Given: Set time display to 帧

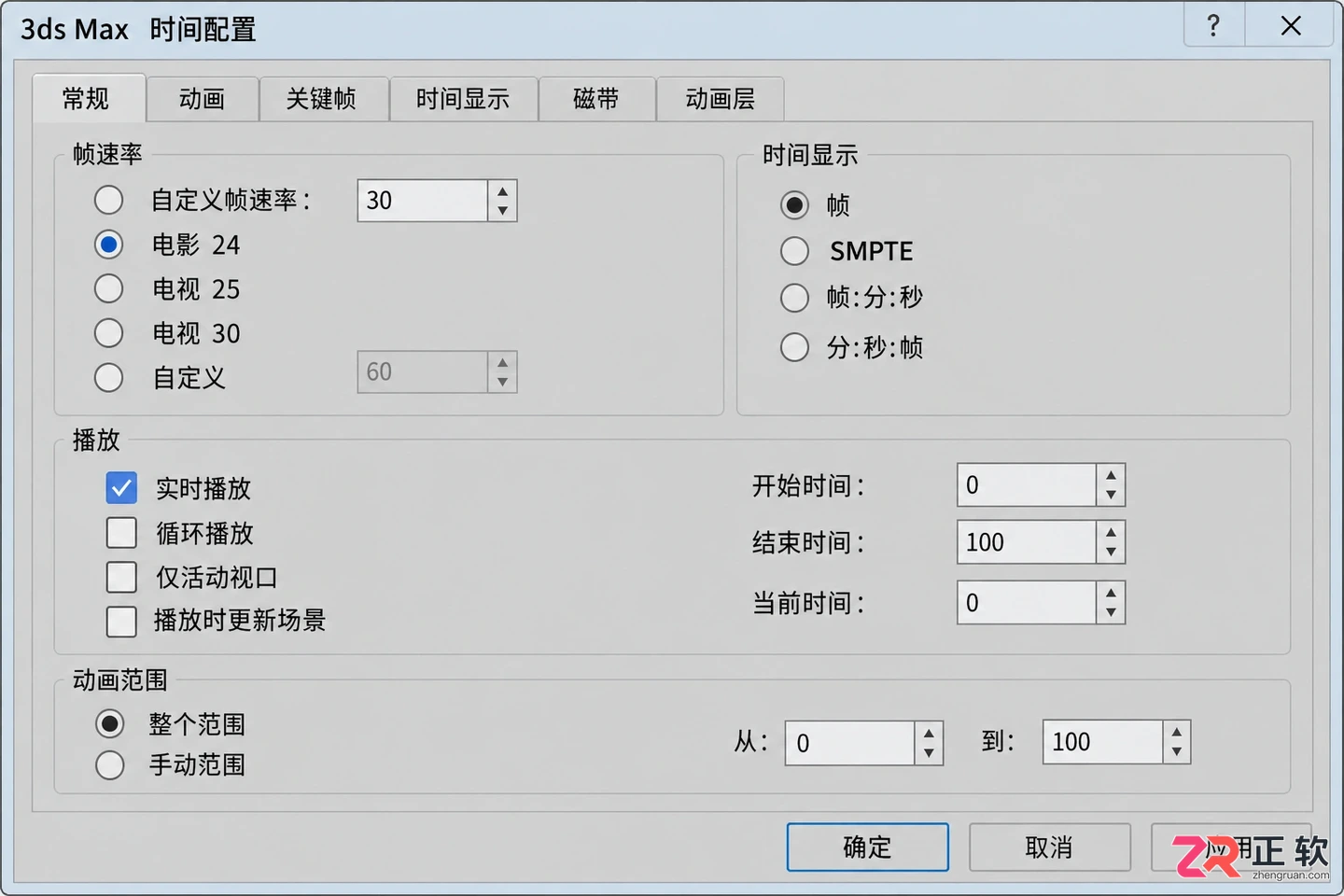Looking at the screenshot, I should tap(794, 204).
